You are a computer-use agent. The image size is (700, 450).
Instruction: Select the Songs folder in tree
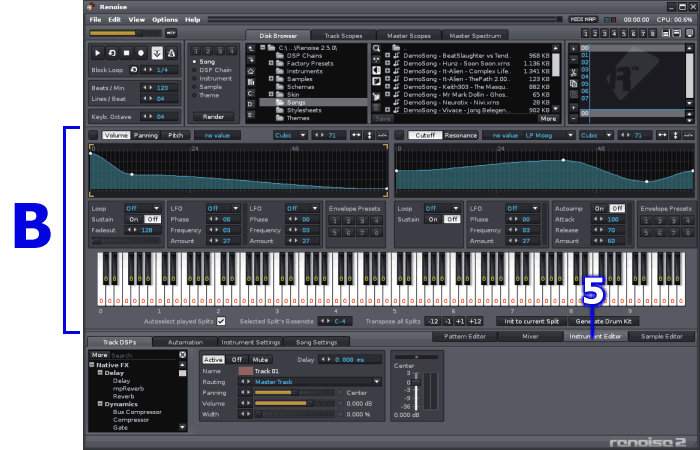point(313,102)
